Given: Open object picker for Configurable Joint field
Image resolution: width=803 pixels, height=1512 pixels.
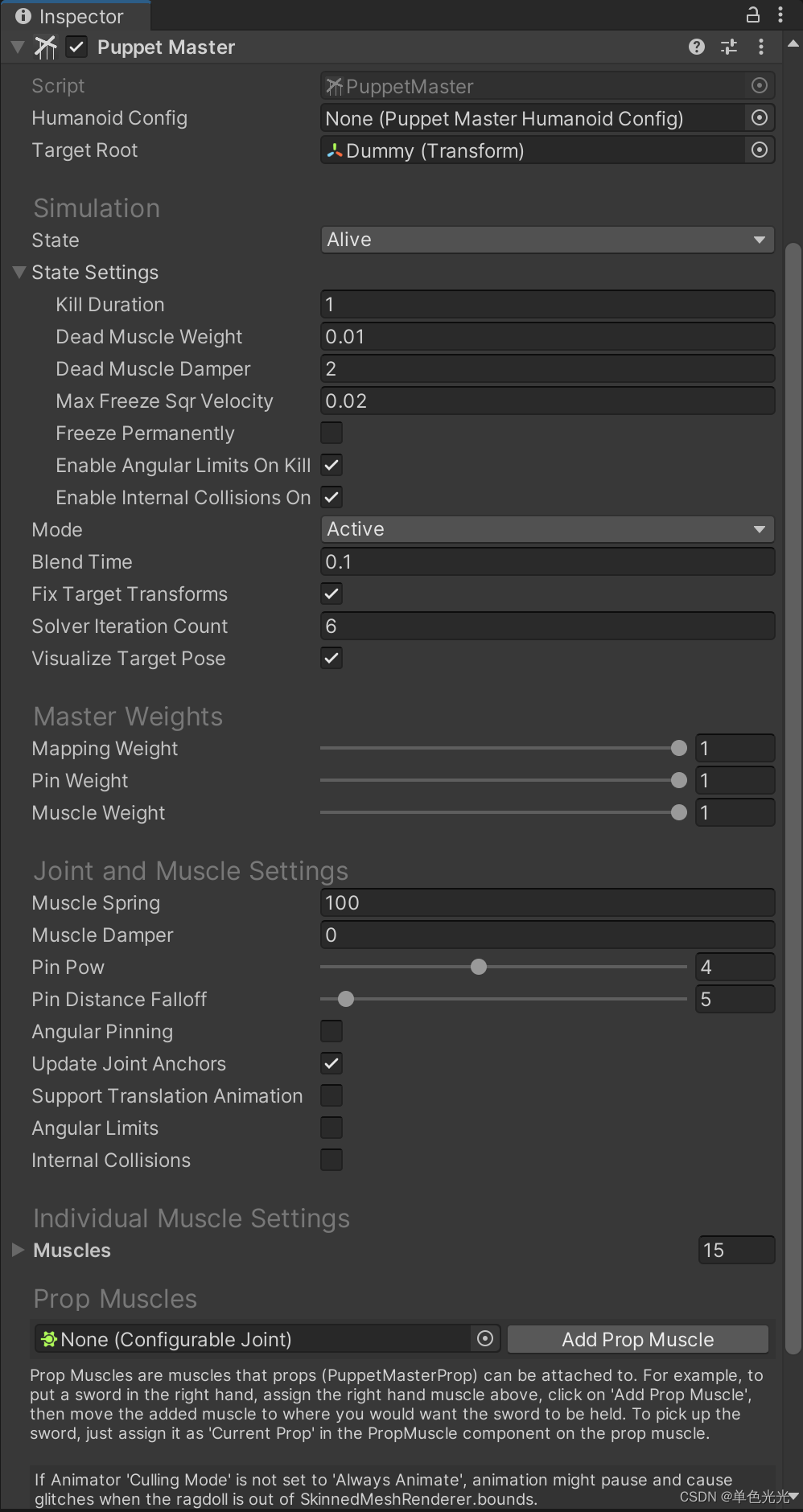Looking at the screenshot, I should [x=485, y=1338].
